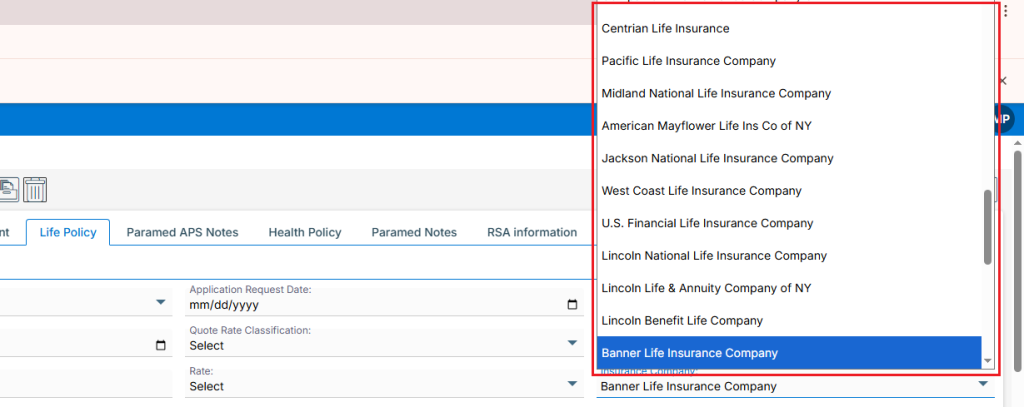The width and height of the screenshot is (1024, 407).
Task: Go to the Paramed Notes tab
Action: [414, 232]
